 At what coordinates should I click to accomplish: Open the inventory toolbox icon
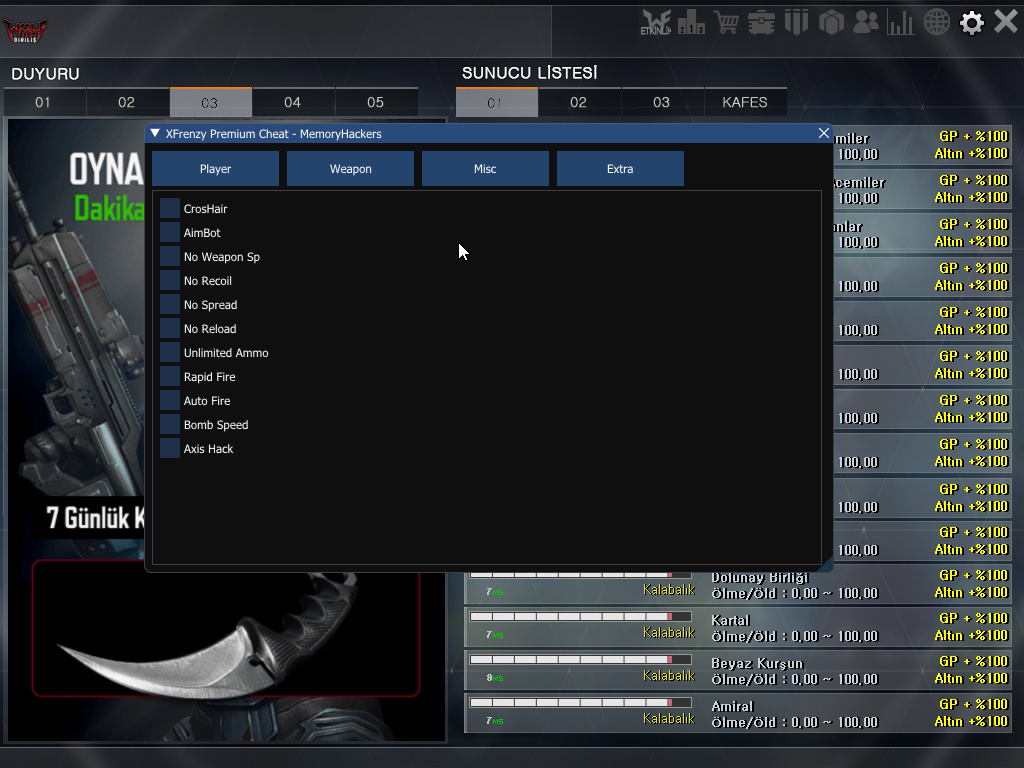(761, 23)
